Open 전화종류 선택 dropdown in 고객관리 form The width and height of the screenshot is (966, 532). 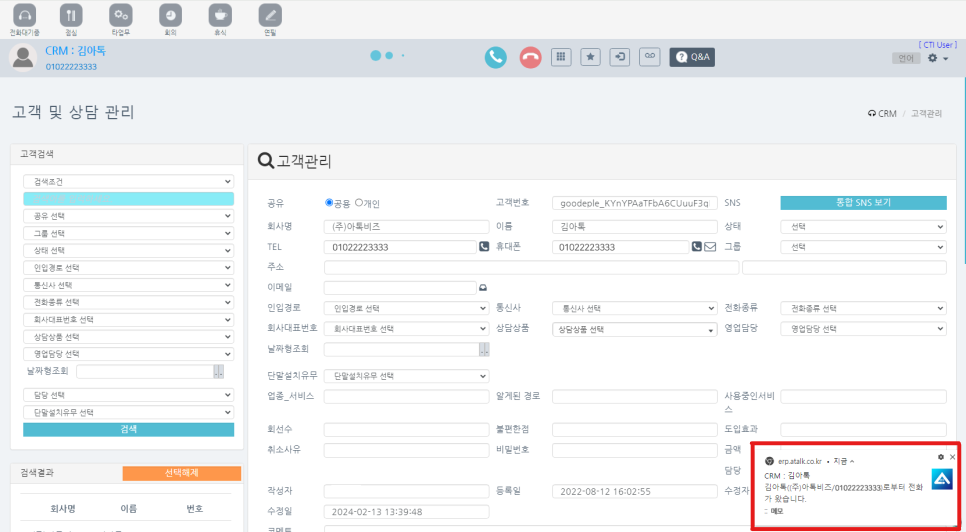point(863,308)
